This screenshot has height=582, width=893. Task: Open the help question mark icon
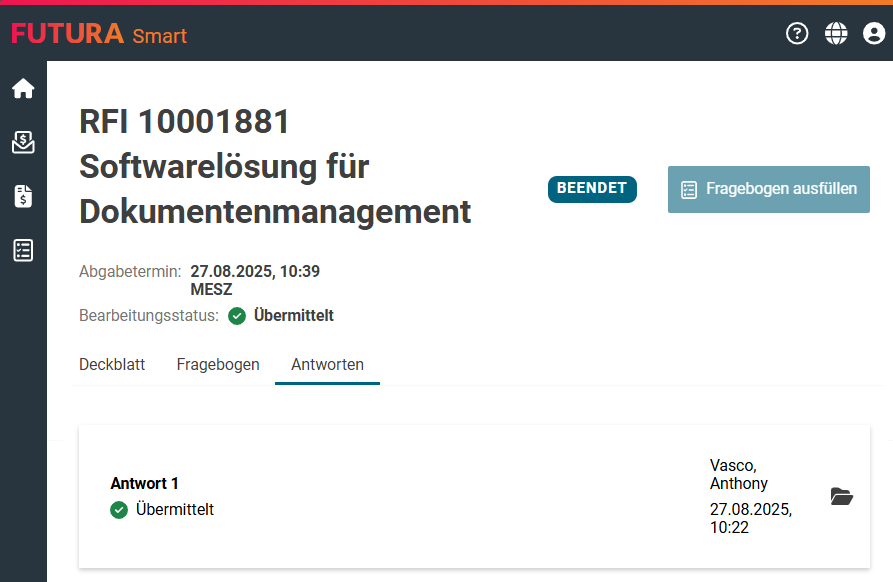[797, 34]
